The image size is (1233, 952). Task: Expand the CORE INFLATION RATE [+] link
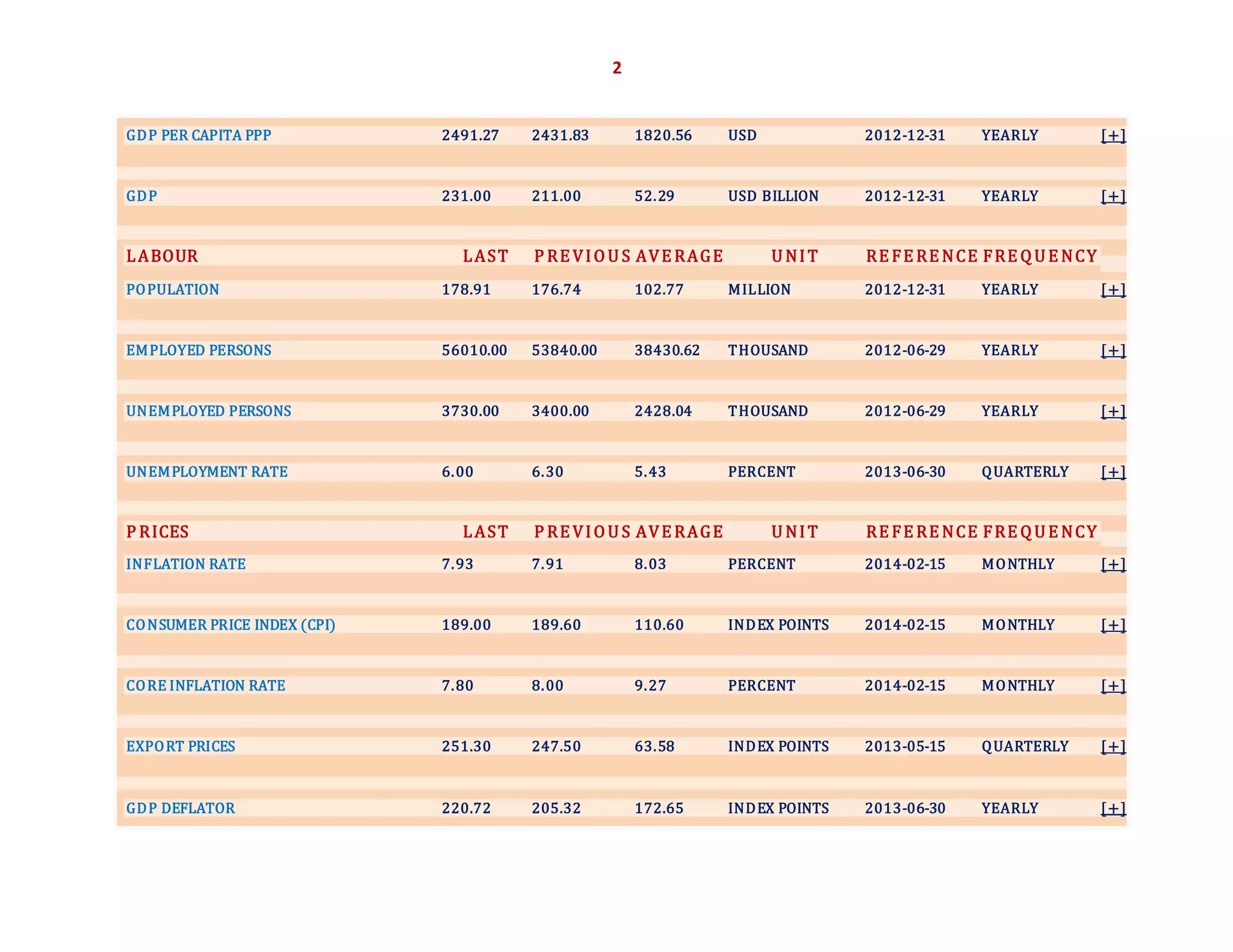(1113, 686)
